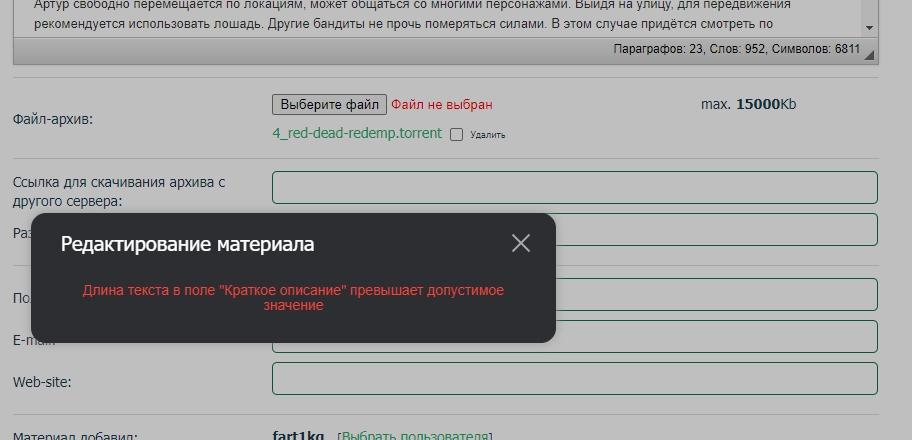Click the download link from other server field
This screenshot has height=440, width=912.
(x=575, y=187)
